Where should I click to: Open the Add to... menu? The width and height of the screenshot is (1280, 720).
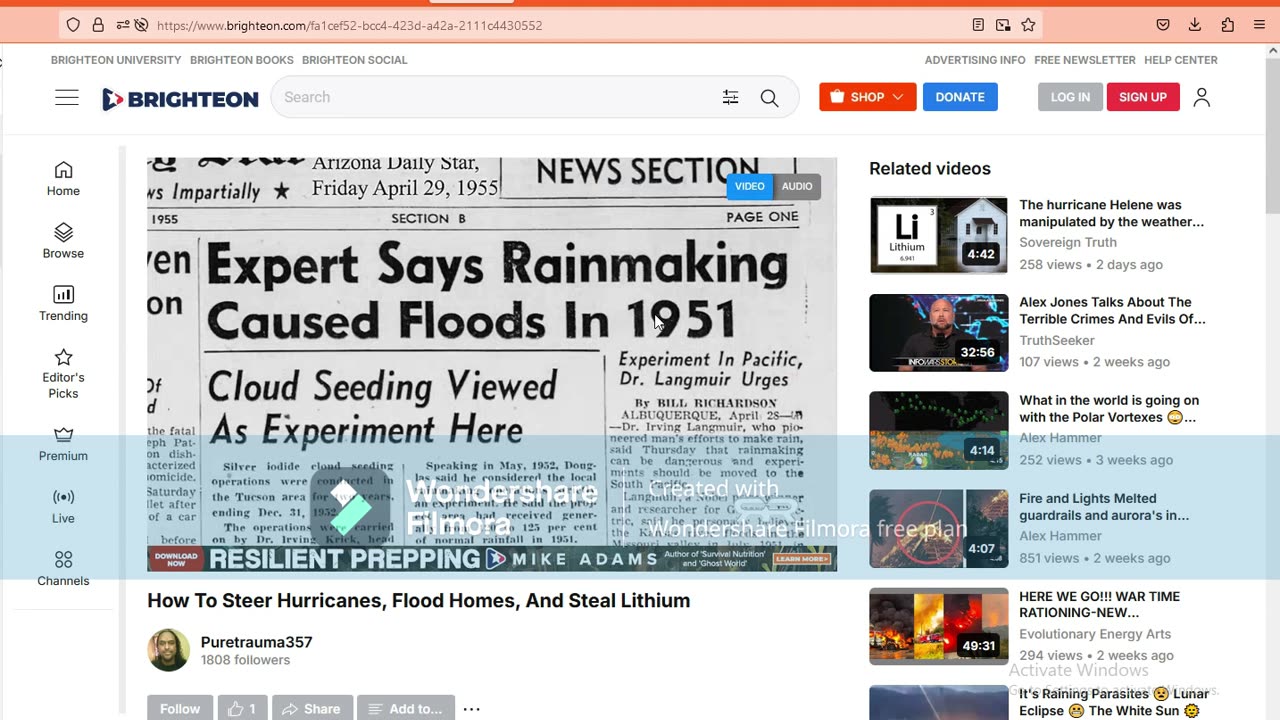(406, 708)
